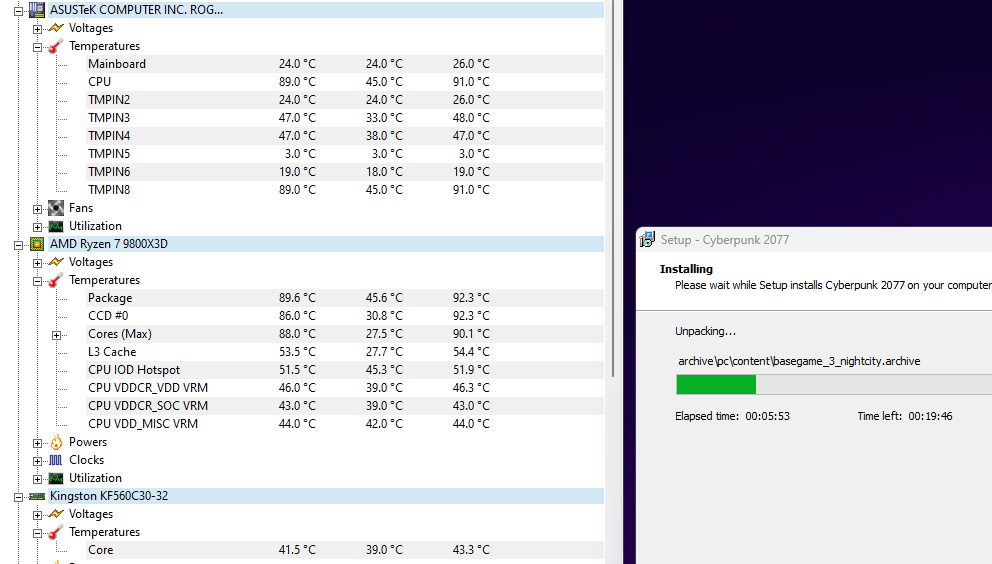Select the CPU row under ASUSTeK temperatures
Image resolution: width=992 pixels, height=564 pixels.
[x=345, y=82]
